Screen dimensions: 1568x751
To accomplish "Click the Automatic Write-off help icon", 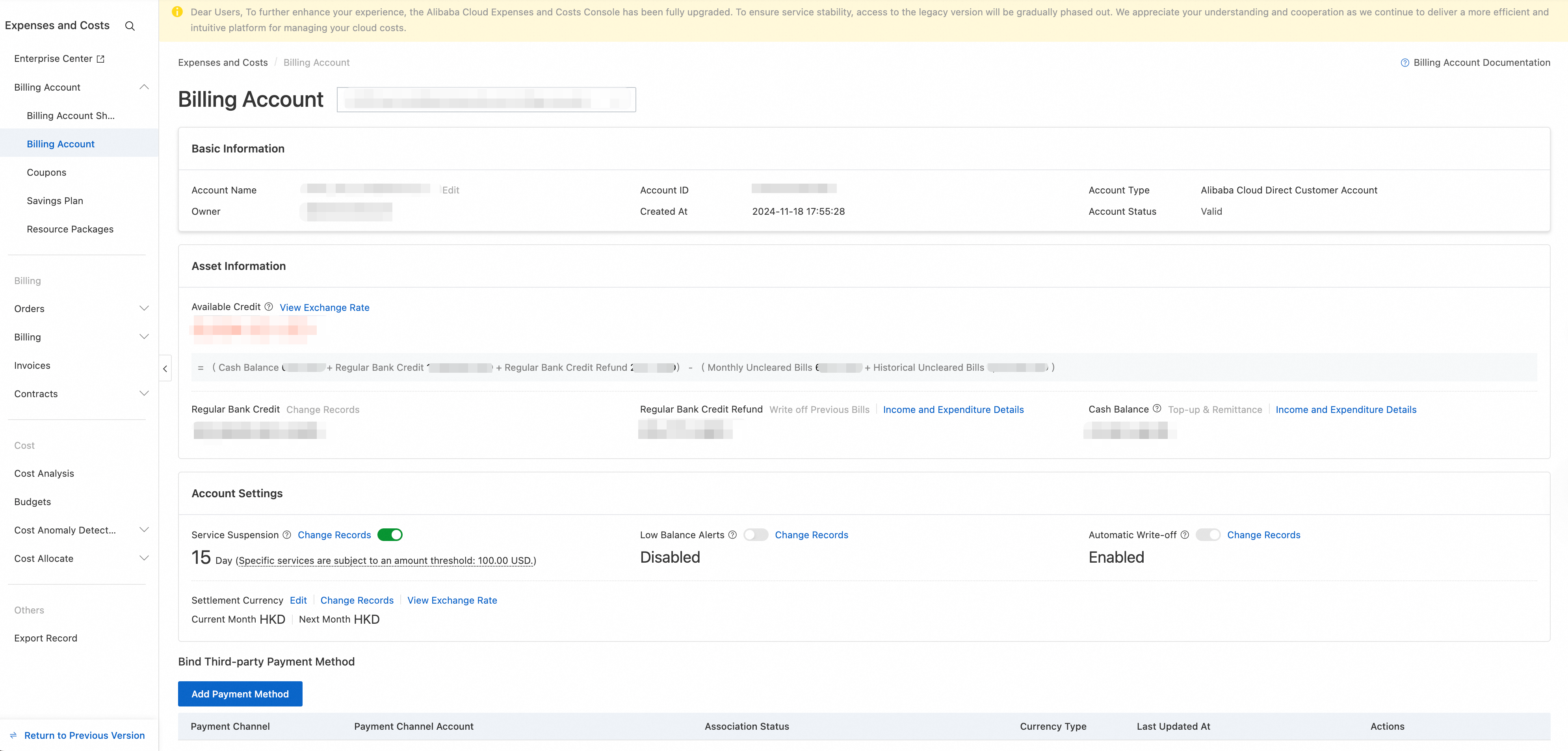I will pos(1185,535).
